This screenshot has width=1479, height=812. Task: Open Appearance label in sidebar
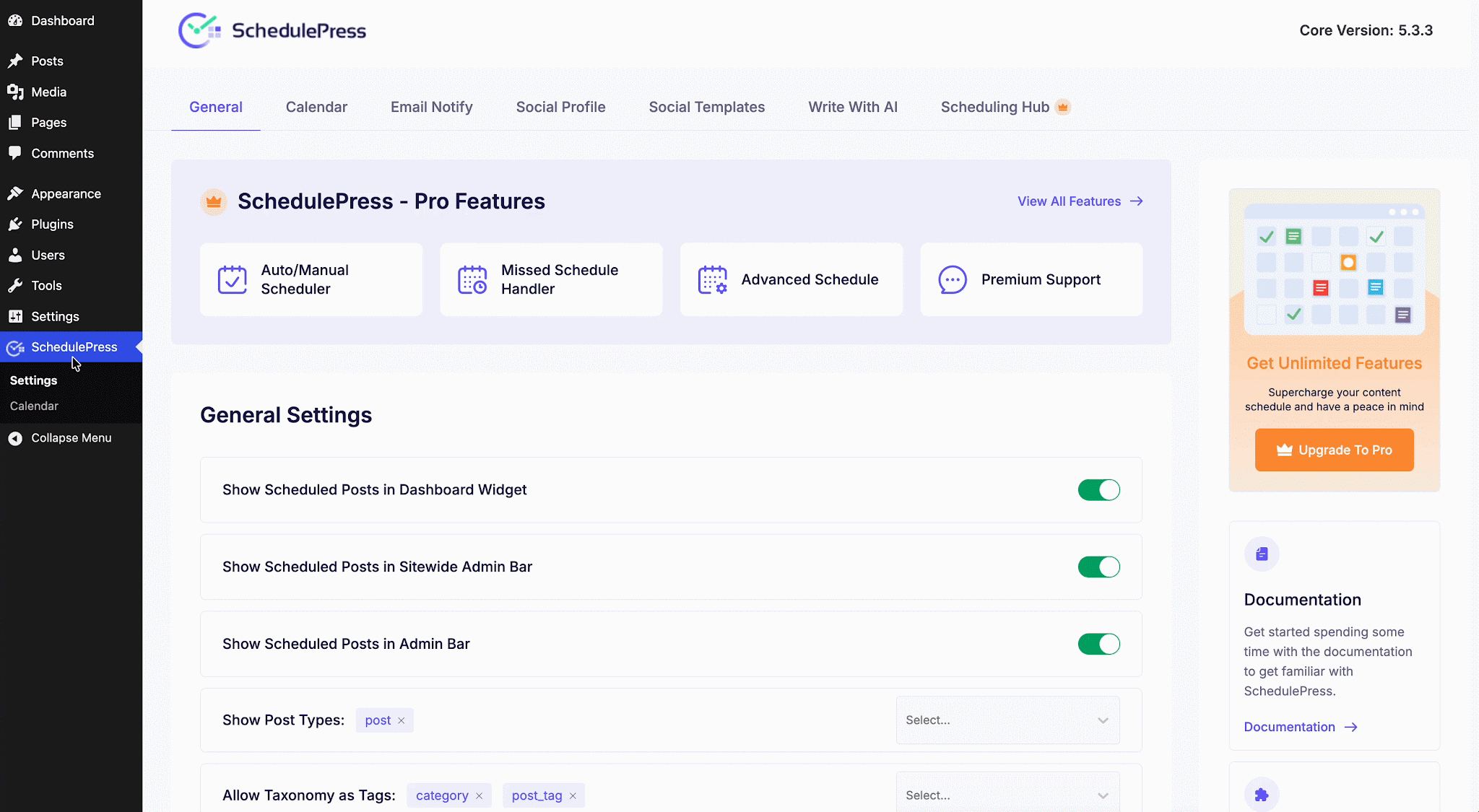66,193
